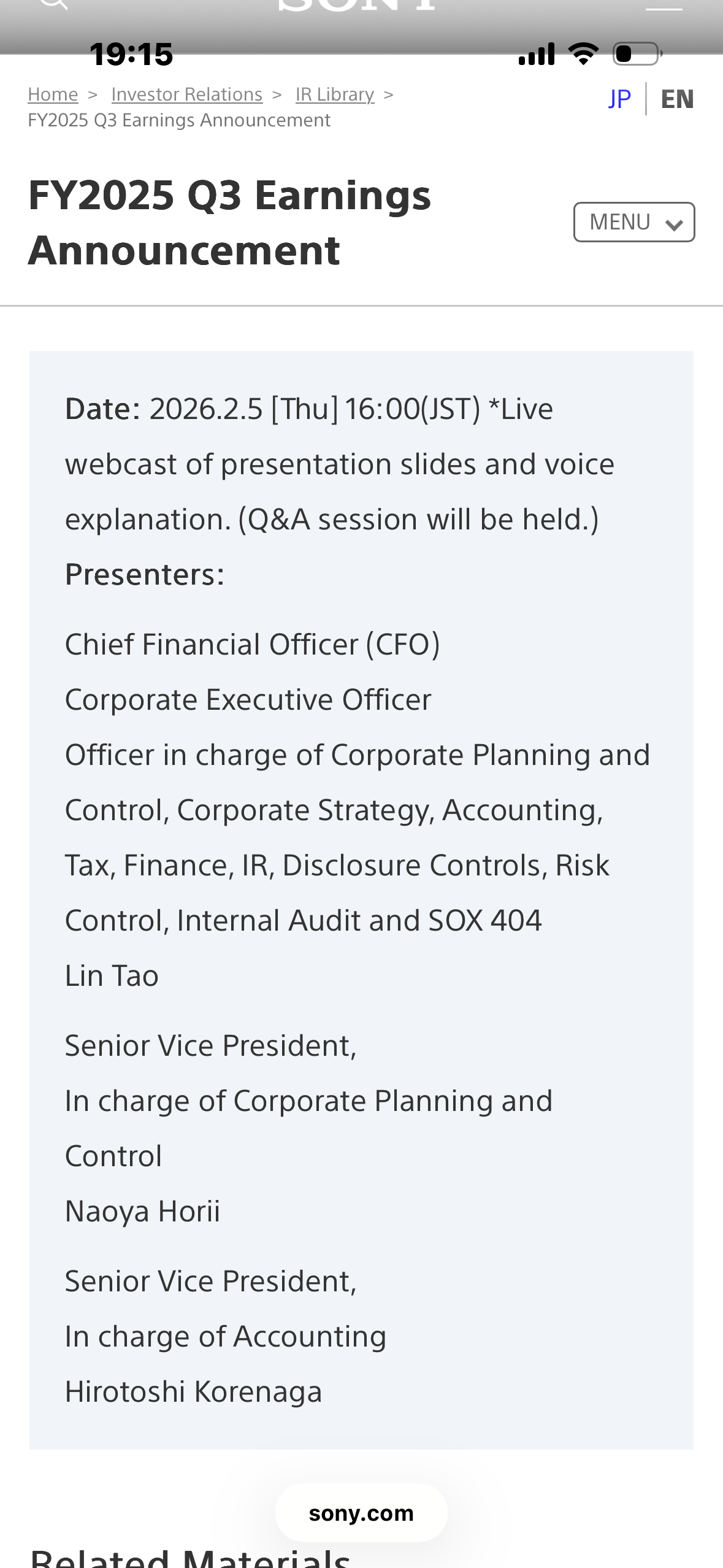This screenshot has height=1568, width=723.
Task: Tap the presenter name Lin Tao
Action: coord(112,975)
